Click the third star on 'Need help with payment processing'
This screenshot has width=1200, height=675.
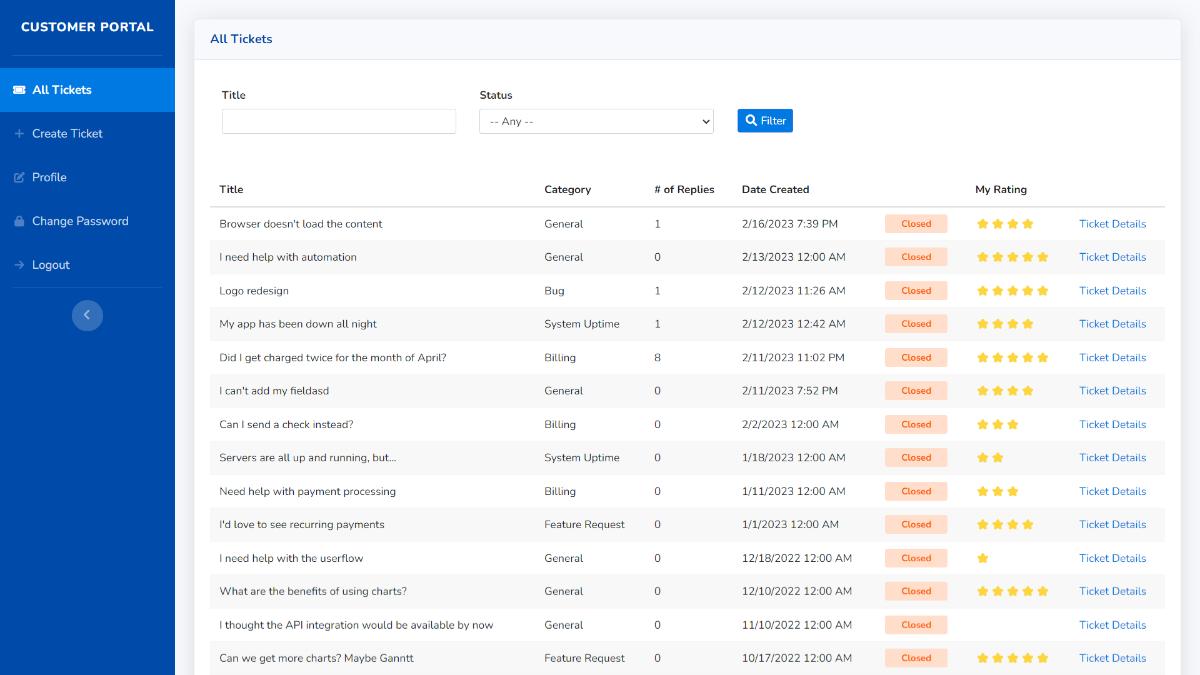coord(1012,491)
